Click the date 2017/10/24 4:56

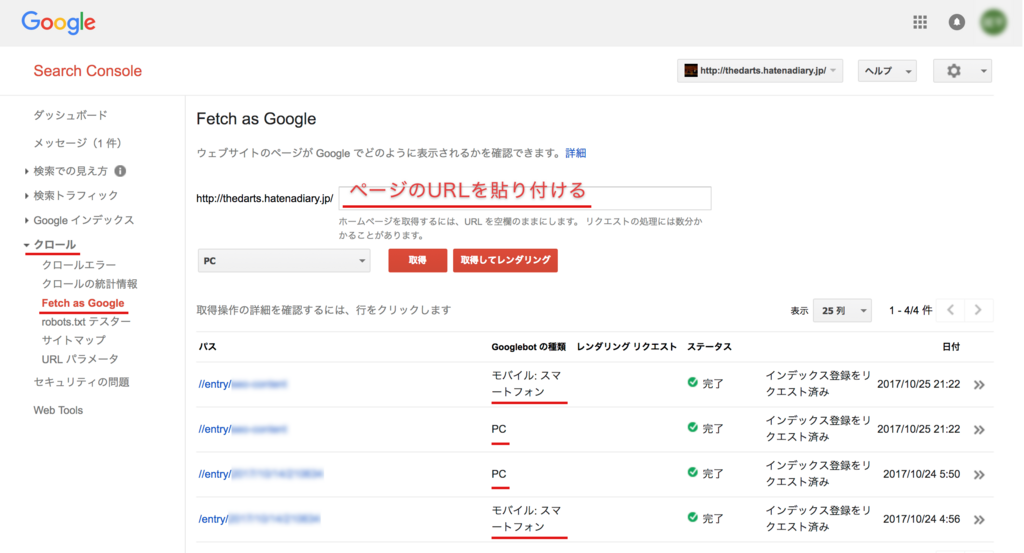click(921, 519)
